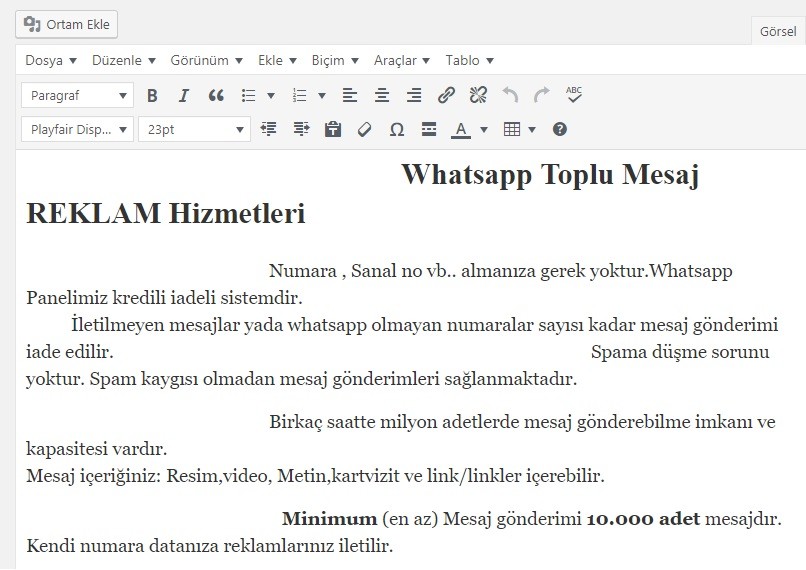Click text 'Spama düşme sorunu'
Screen dimensions: 806x570
click(x=680, y=353)
